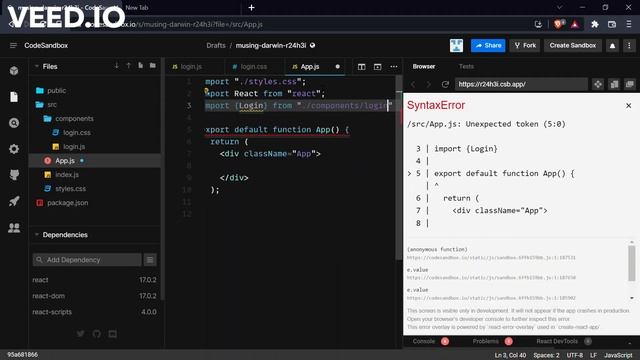
Task: Close the SyntaxError overlay
Action: click(x=629, y=106)
